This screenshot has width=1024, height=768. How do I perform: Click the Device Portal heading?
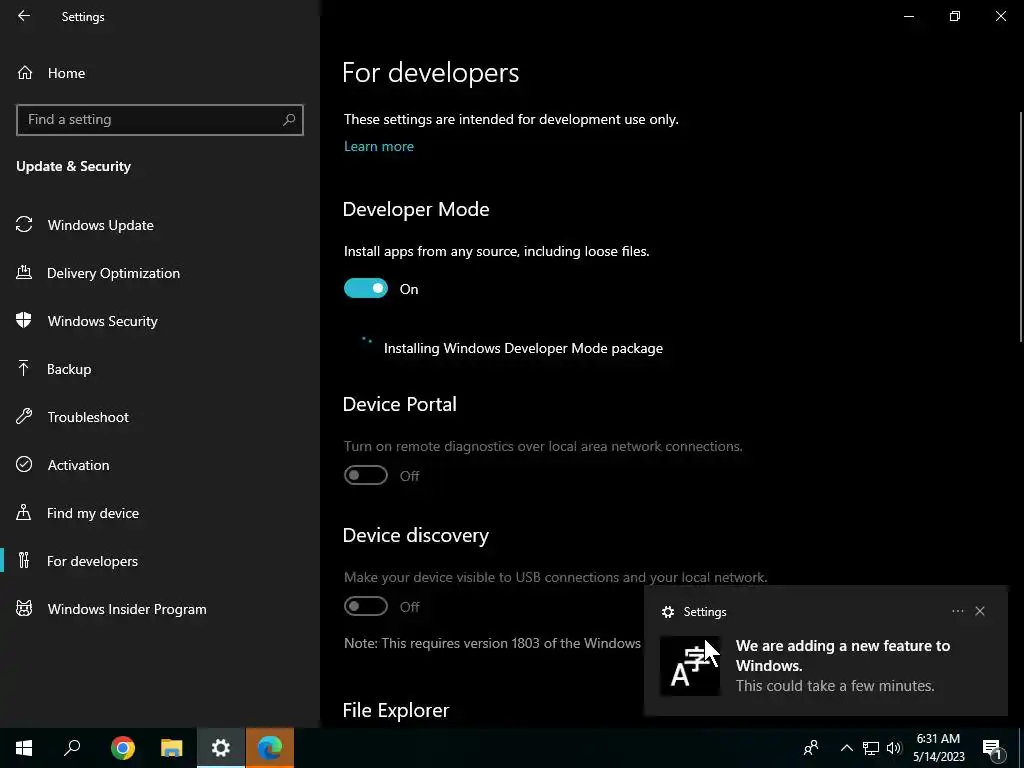(400, 404)
